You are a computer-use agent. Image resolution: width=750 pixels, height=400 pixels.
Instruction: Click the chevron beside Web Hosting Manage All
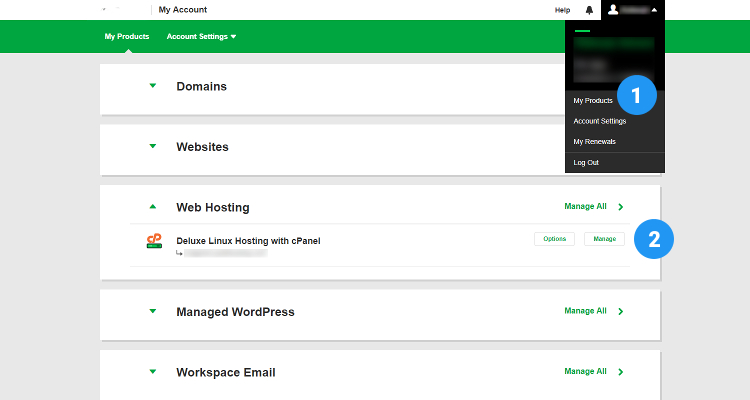point(621,207)
